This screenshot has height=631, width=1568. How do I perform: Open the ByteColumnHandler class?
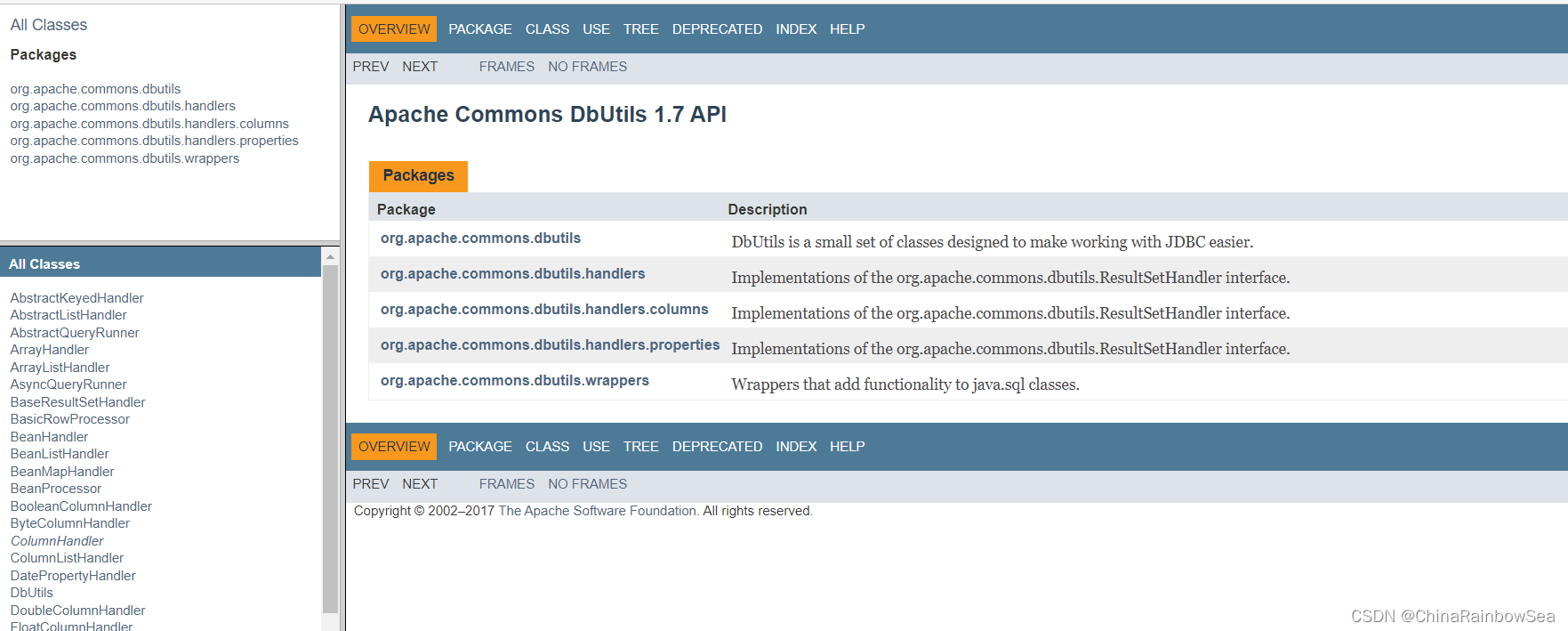coord(69,523)
